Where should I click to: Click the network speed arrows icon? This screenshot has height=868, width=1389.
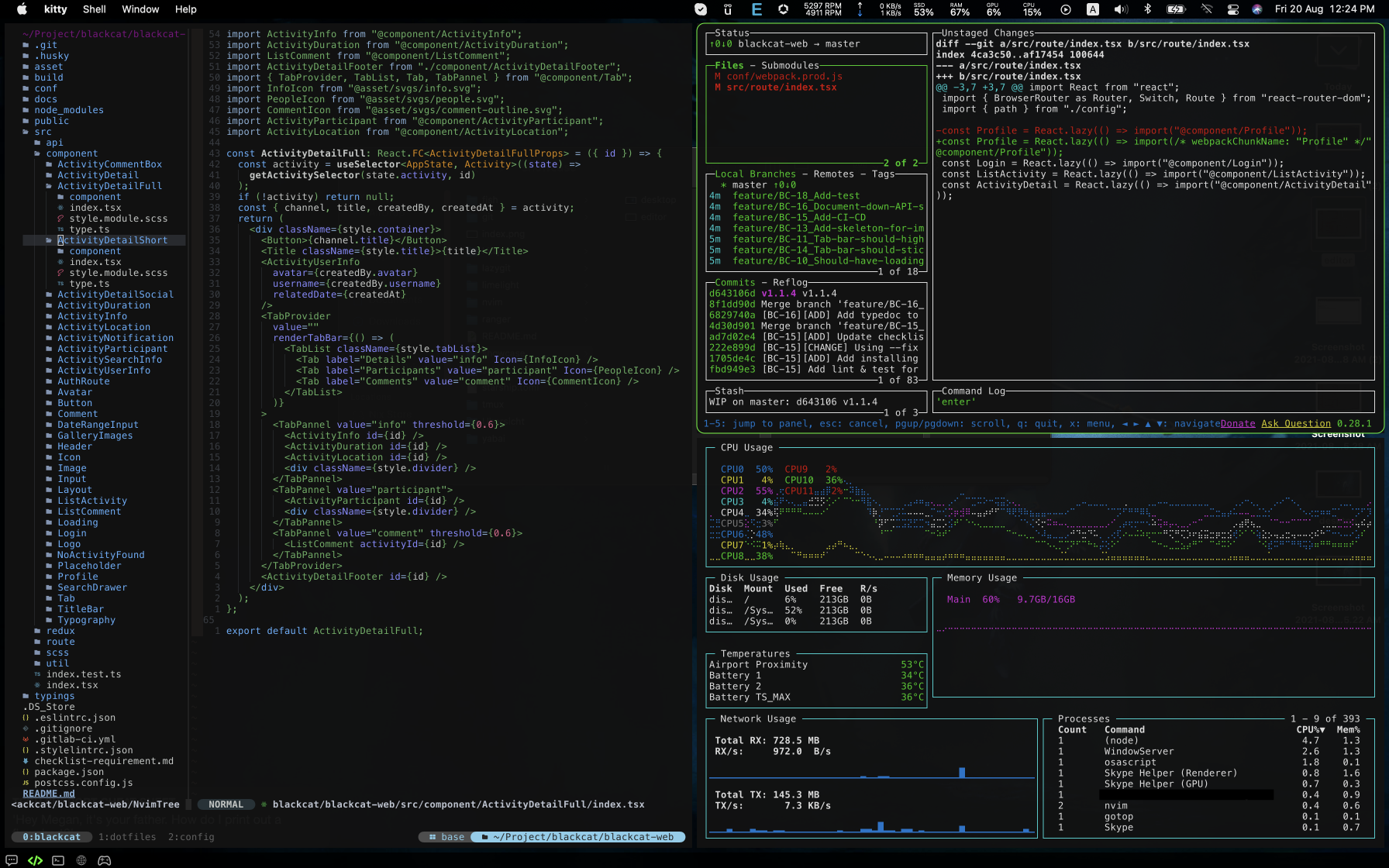click(x=860, y=9)
